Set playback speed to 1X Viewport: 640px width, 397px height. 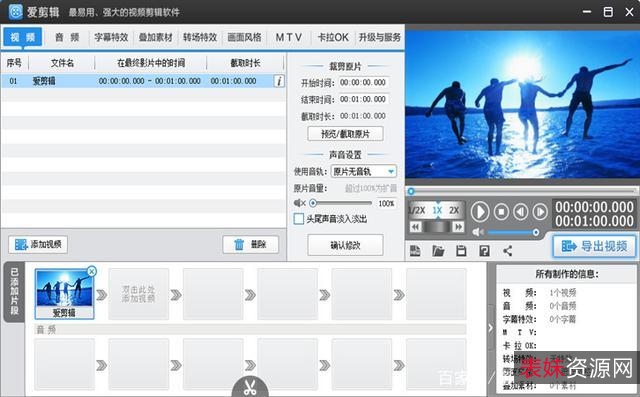[437, 211]
